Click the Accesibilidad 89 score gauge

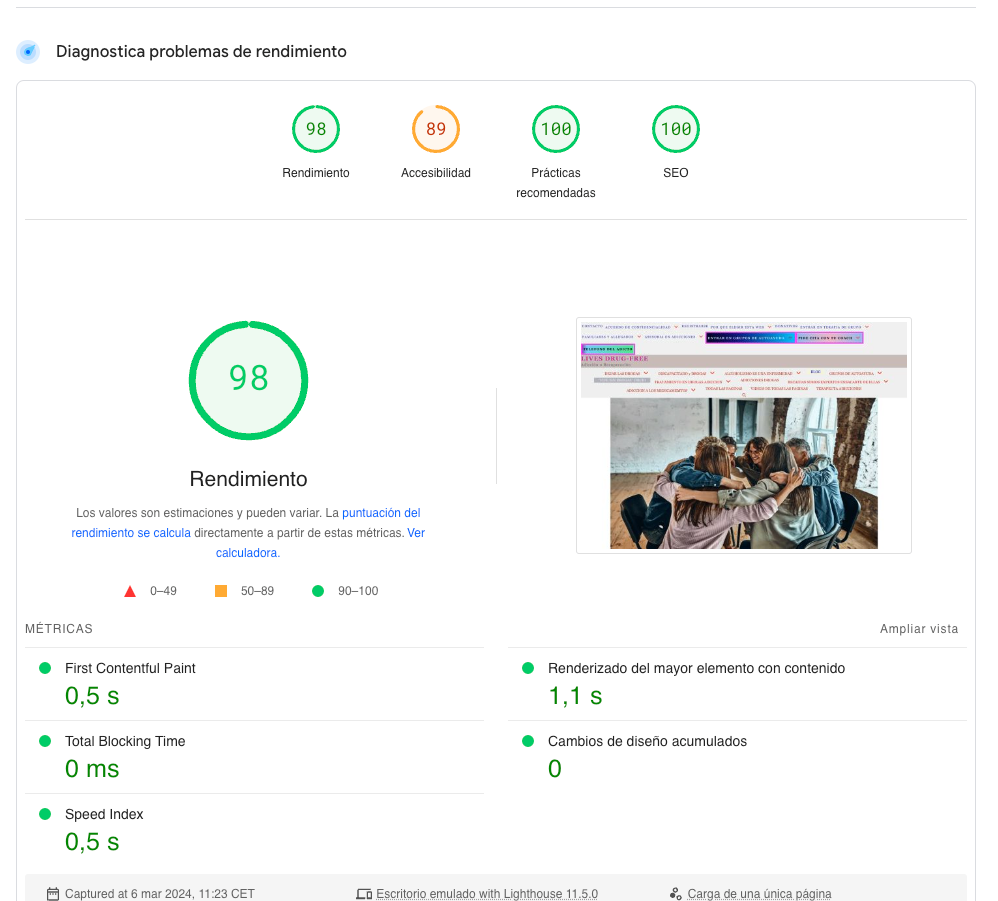coord(436,129)
